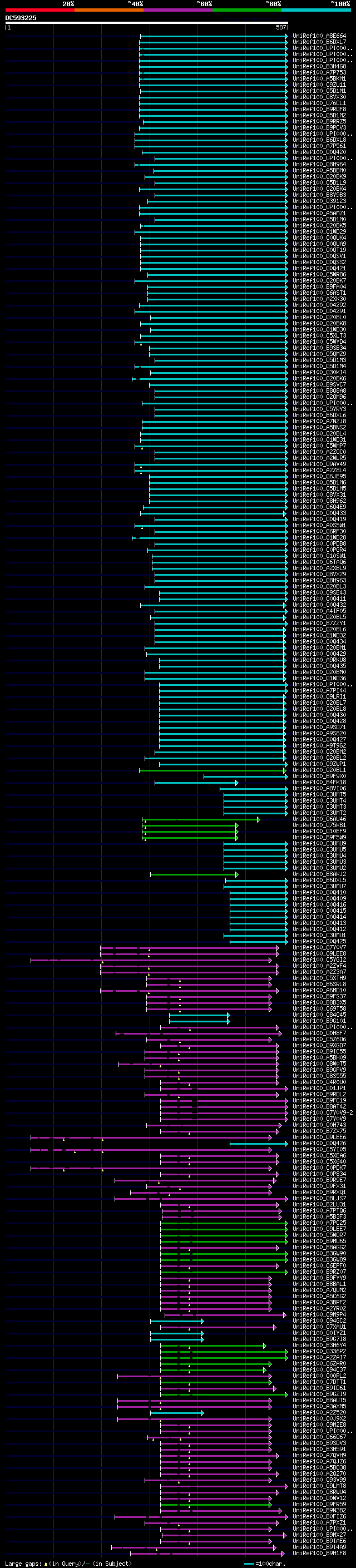
Task: Click the UniRef100_Q9FR59 entry
Action: click(319, 1505)
